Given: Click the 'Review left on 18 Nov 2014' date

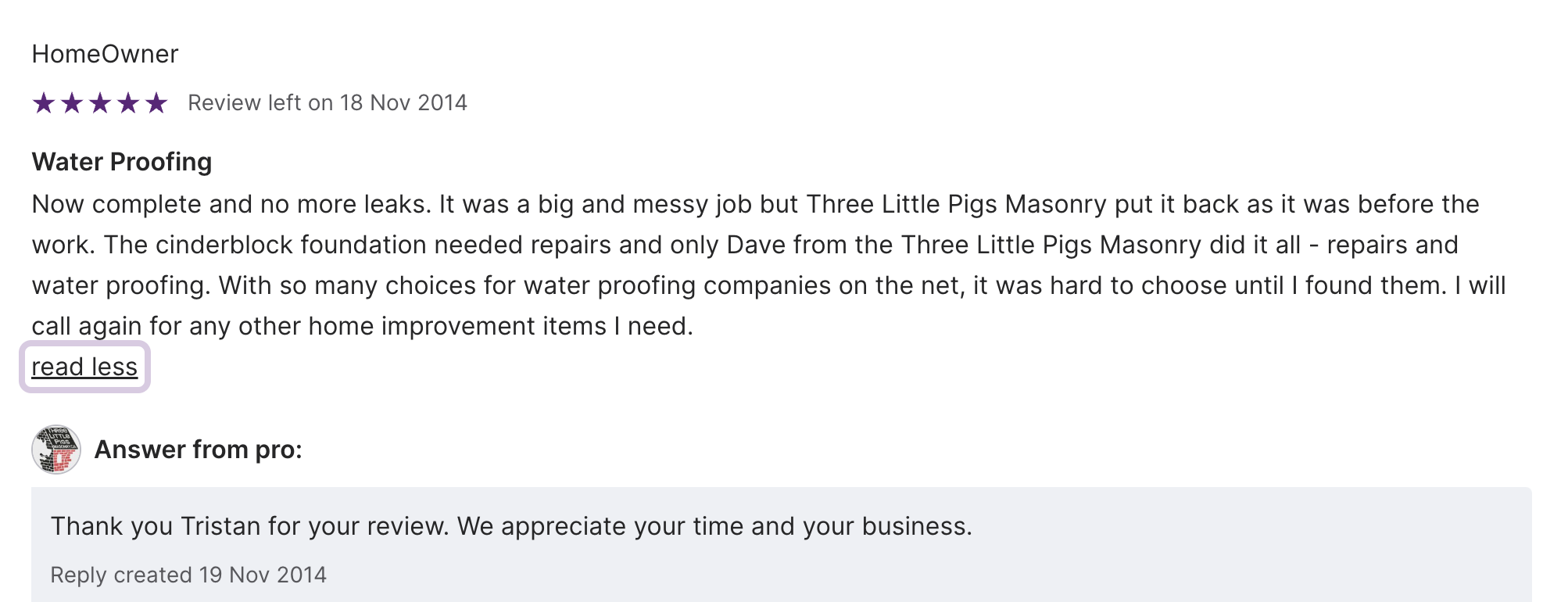Looking at the screenshot, I should point(327,102).
